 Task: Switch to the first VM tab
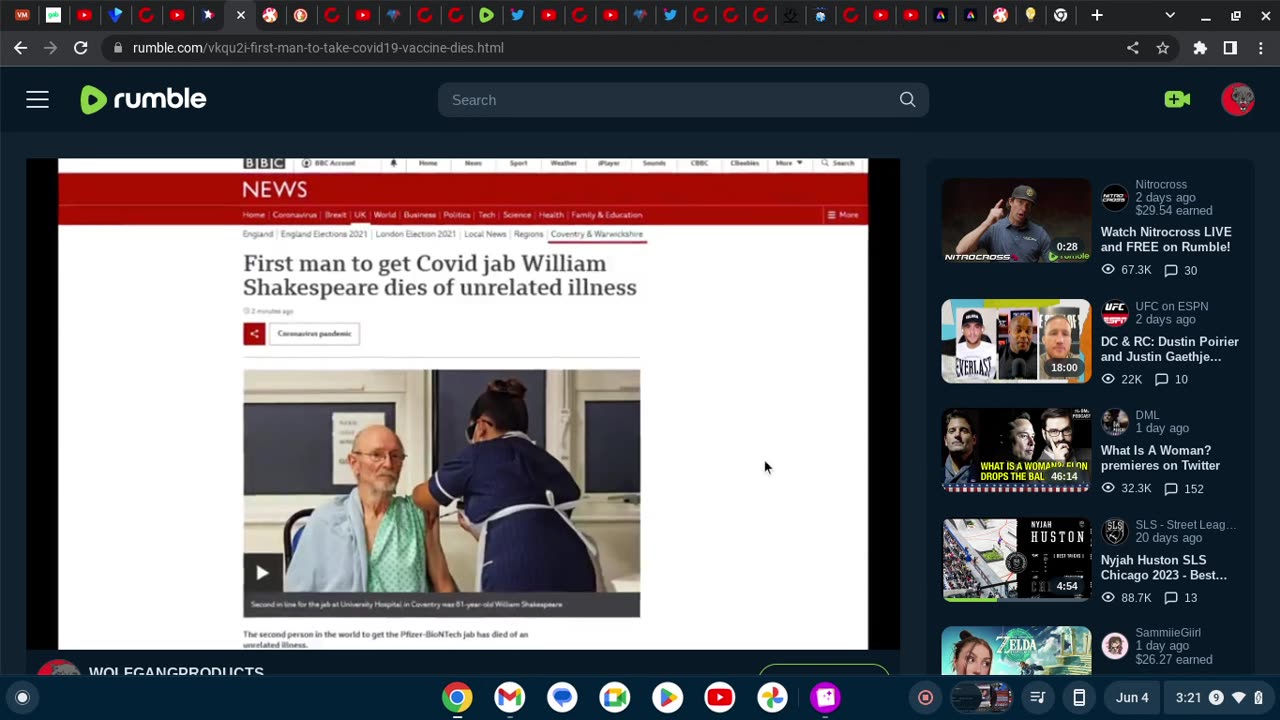22,15
